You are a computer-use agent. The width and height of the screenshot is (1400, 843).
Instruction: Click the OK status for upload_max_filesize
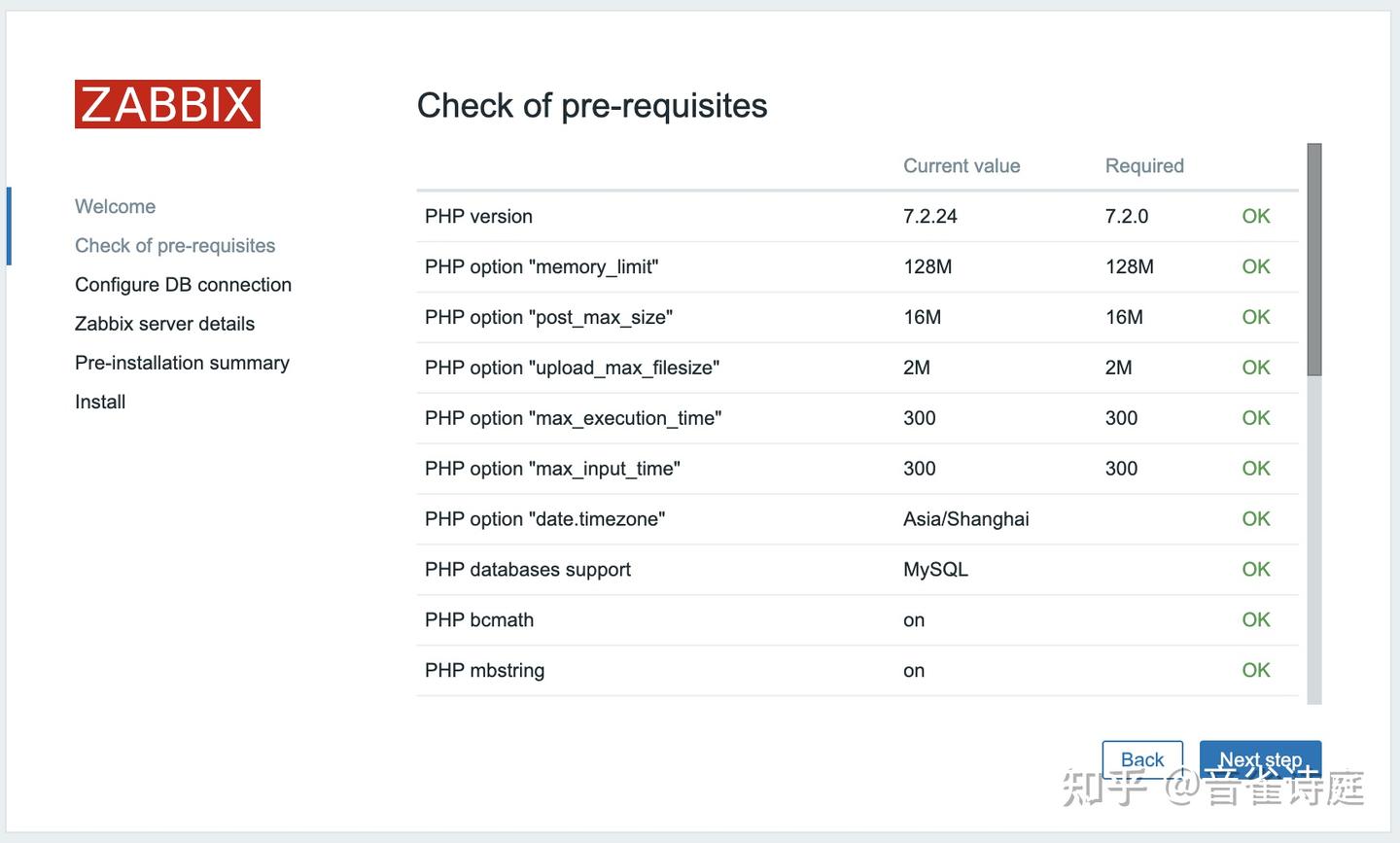coord(1255,368)
